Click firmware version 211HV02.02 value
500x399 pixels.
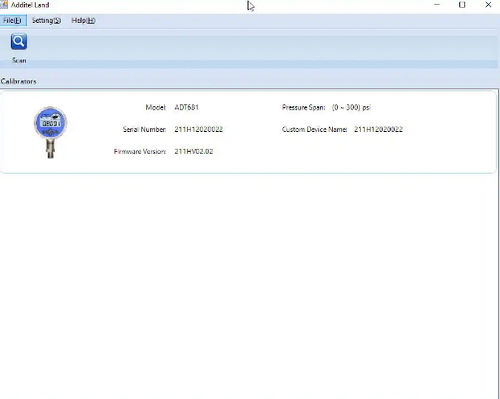point(194,151)
